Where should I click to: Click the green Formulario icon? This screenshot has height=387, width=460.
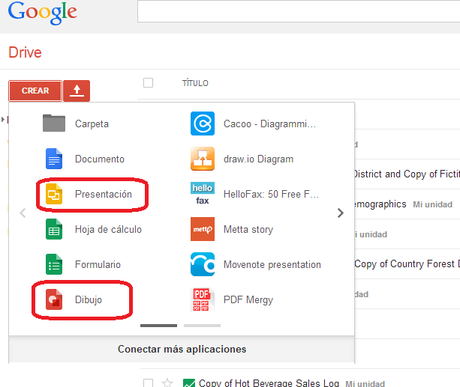[x=54, y=264]
